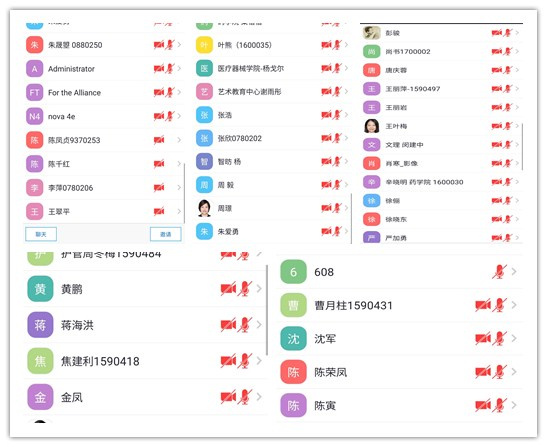Viewport: 547px width, 447px height.
Task: Click the 邀请 button
Action: click(x=166, y=234)
